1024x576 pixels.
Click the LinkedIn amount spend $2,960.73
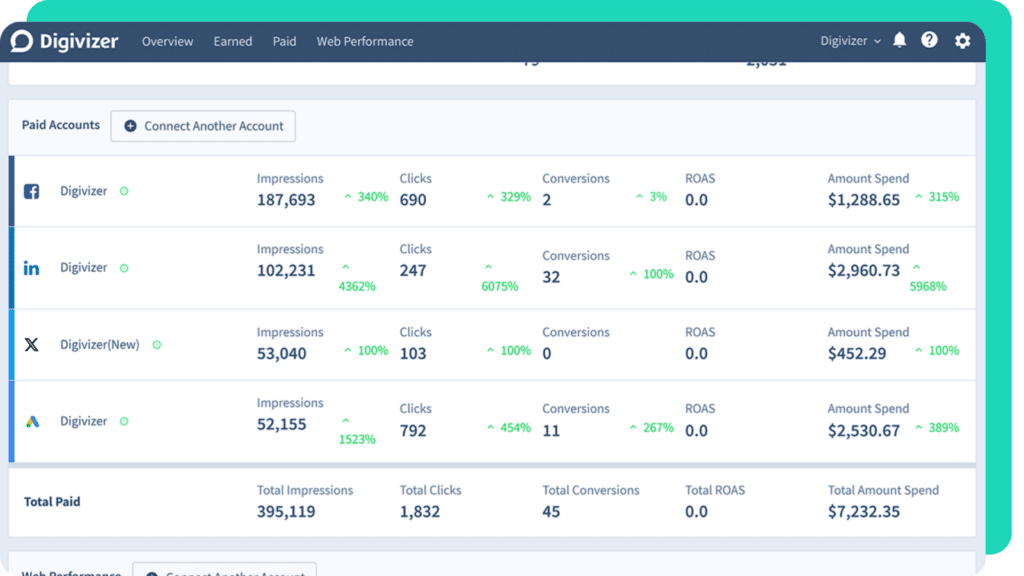coord(863,270)
